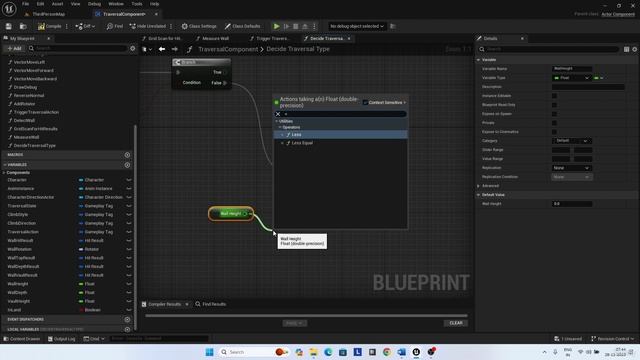Collapse the Utilities category in action menu
This screenshot has height=360, width=640.
click(x=277, y=121)
